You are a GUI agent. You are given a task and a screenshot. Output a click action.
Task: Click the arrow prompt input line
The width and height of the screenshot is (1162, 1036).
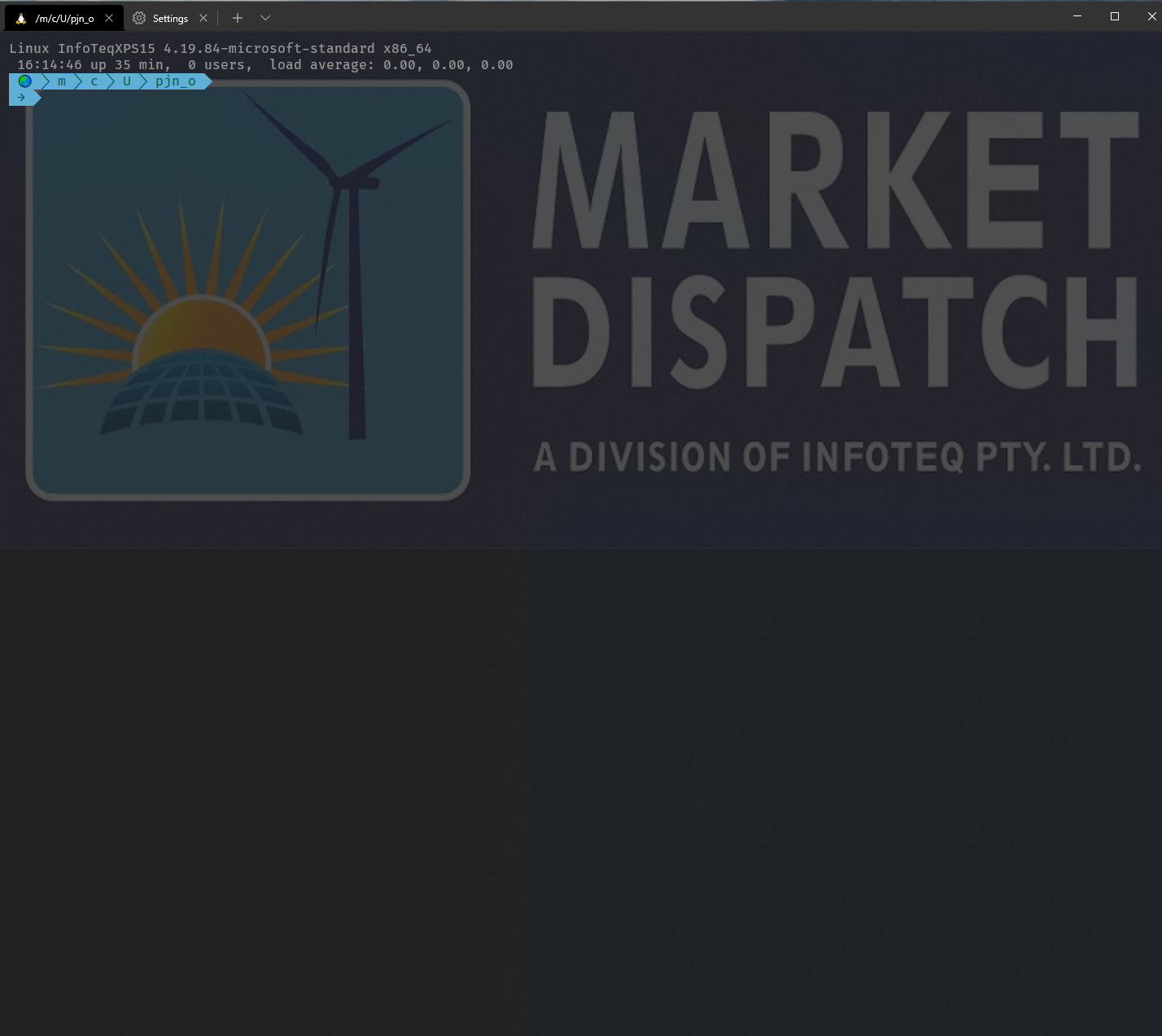pos(24,98)
